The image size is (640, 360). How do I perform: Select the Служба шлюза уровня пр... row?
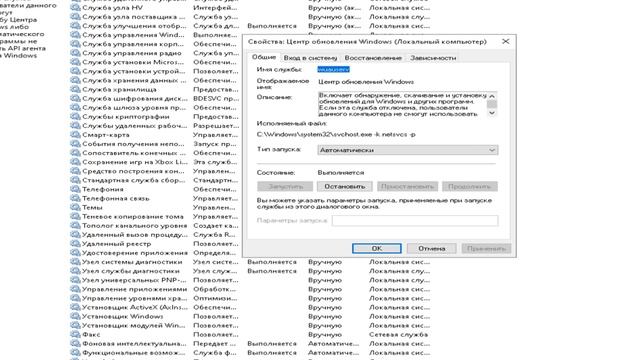(156, 107)
